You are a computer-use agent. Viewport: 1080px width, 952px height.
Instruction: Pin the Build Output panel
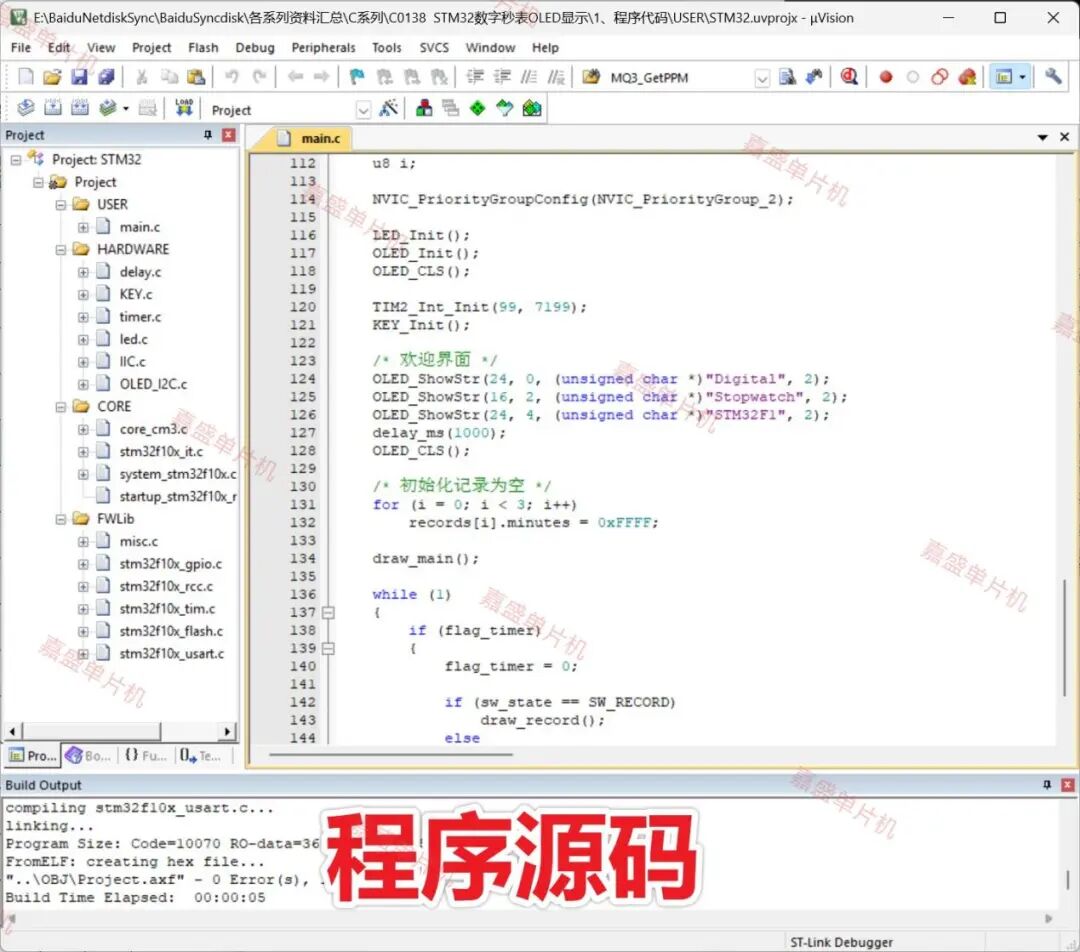1047,785
